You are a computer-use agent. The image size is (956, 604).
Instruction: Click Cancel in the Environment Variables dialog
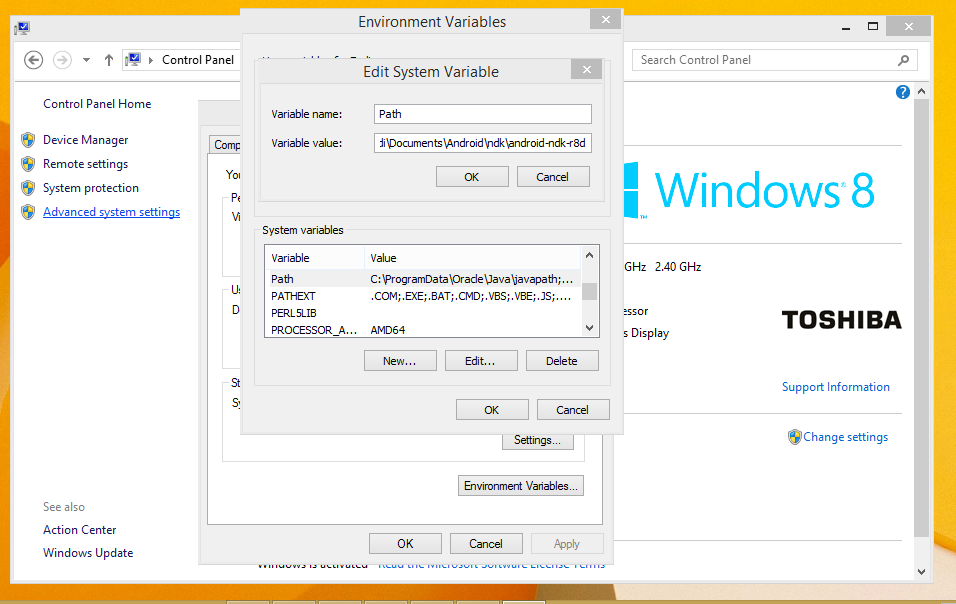point(573,410)
